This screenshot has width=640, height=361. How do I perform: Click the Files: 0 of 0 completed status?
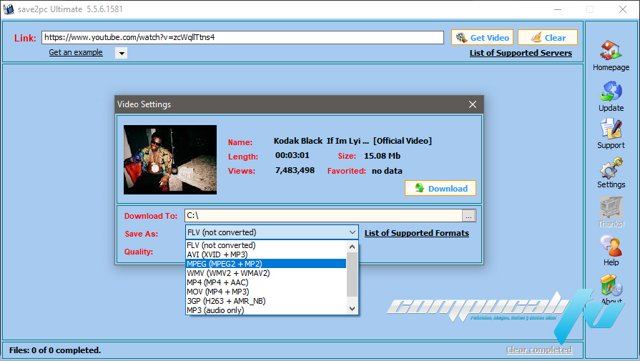click(x=55, y=350)
